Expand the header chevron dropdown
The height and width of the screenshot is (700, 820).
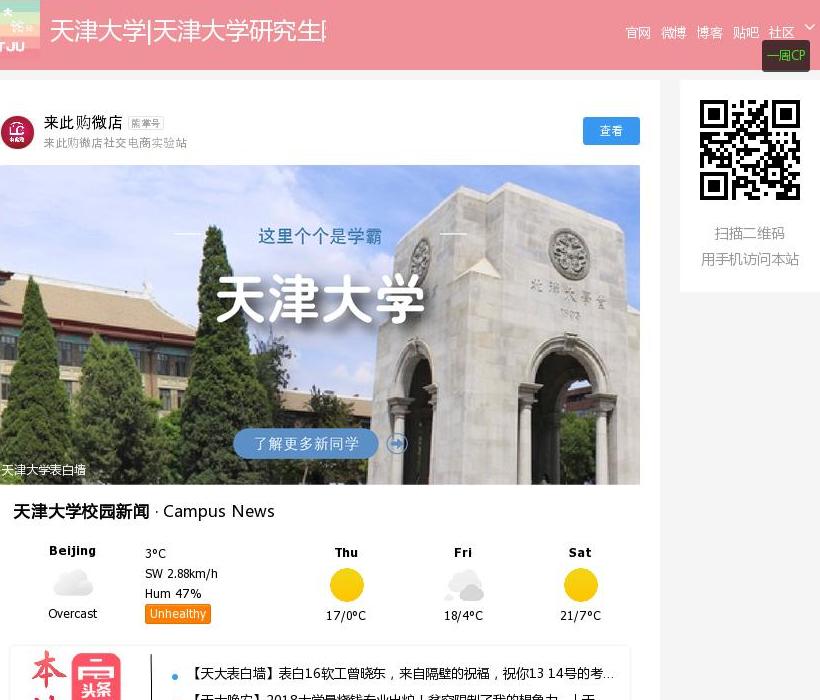[x=810, y=27]
